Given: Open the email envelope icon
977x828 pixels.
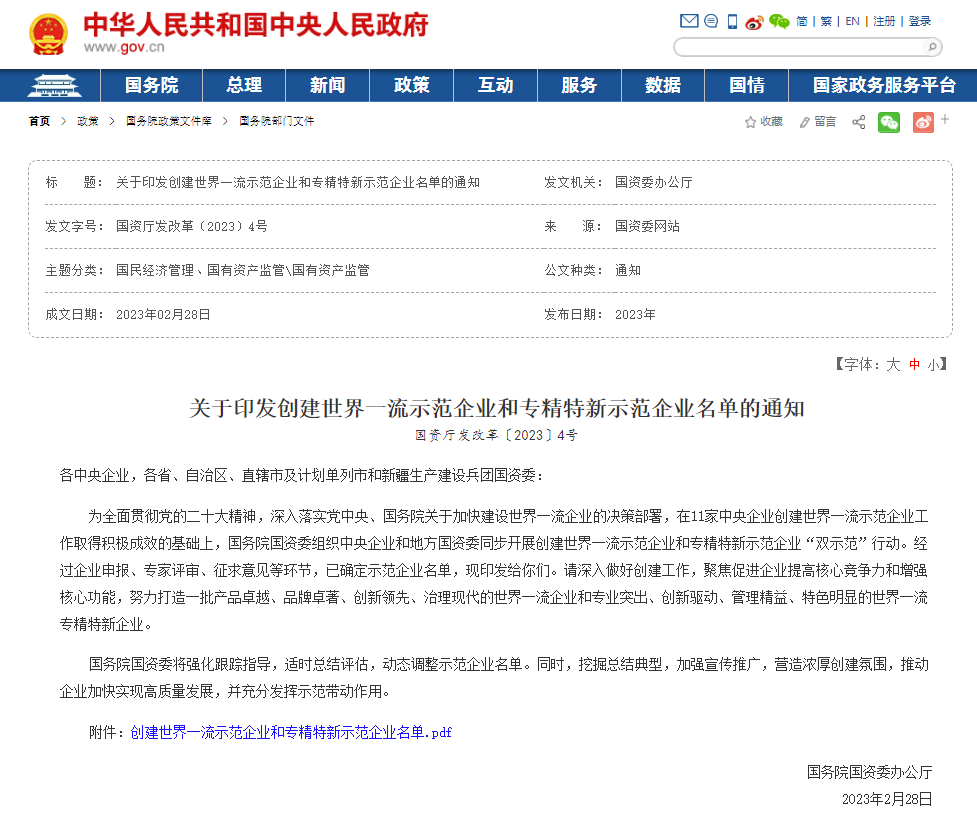Looking at the screenshot, I should click(x=689, y=21).
